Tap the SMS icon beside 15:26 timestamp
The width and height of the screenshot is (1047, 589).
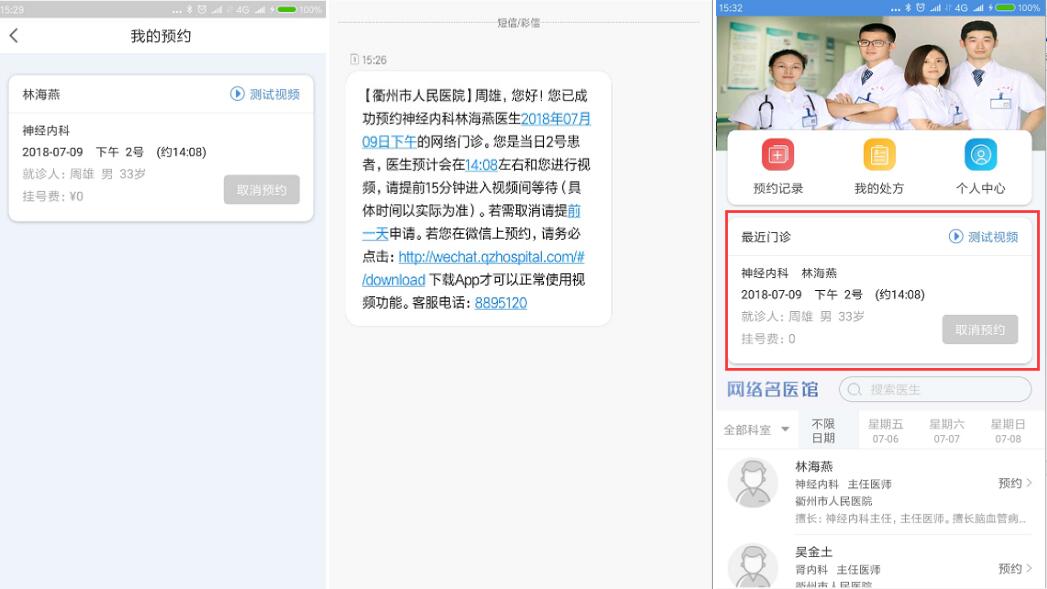(355, 59)
